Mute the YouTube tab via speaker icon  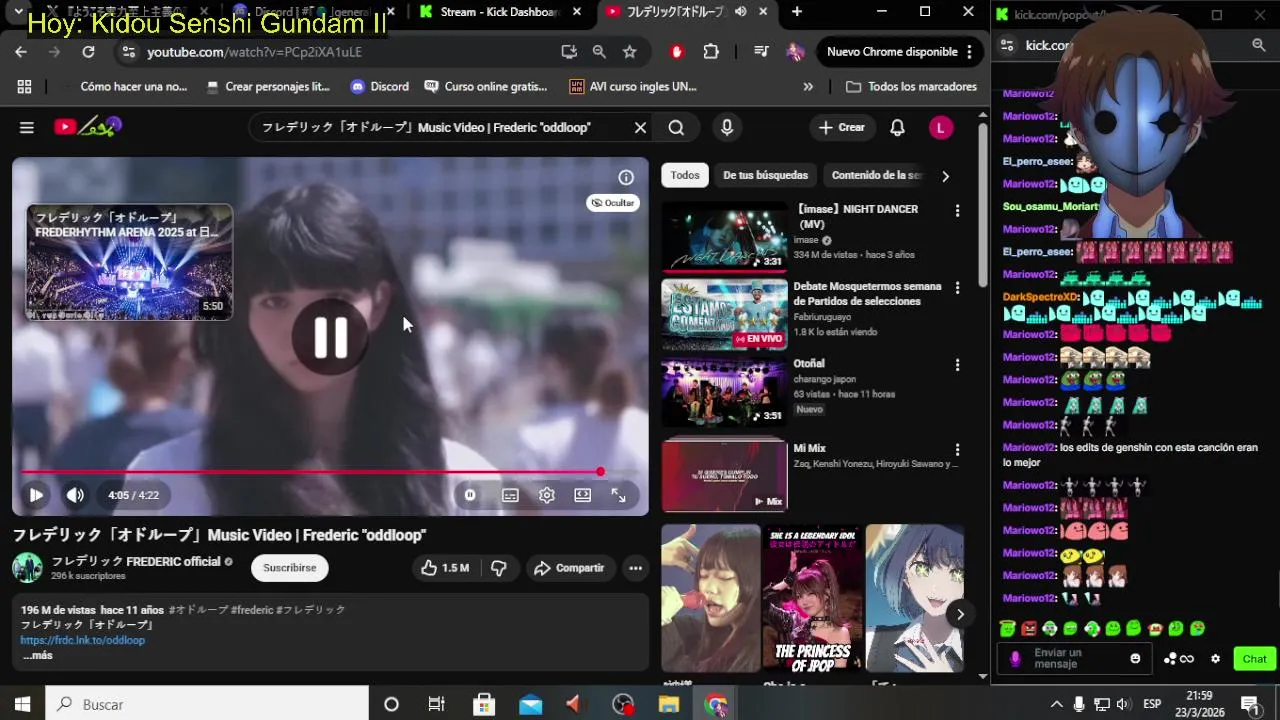[740, 12]
